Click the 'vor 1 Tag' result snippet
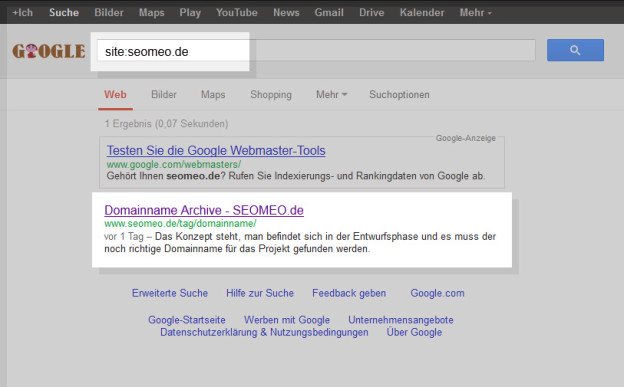This screenshot has width=624, height=387. (124, 236)
